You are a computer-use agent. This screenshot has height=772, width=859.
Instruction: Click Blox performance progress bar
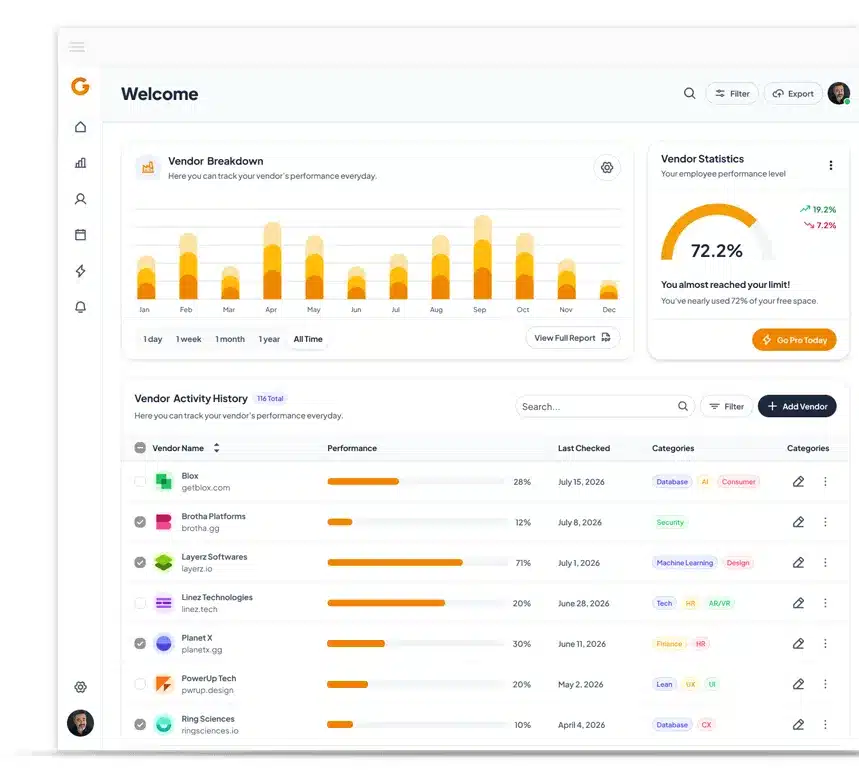(416, 482)
